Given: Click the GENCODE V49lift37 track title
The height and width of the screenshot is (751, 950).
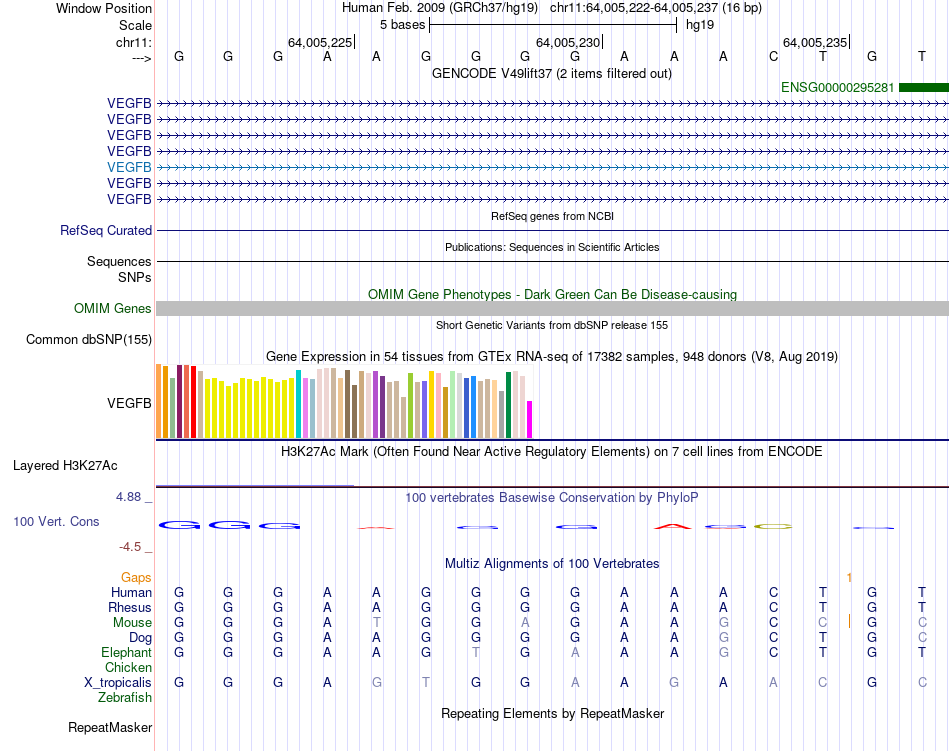Looking at the screenshot, I should 552,74.
